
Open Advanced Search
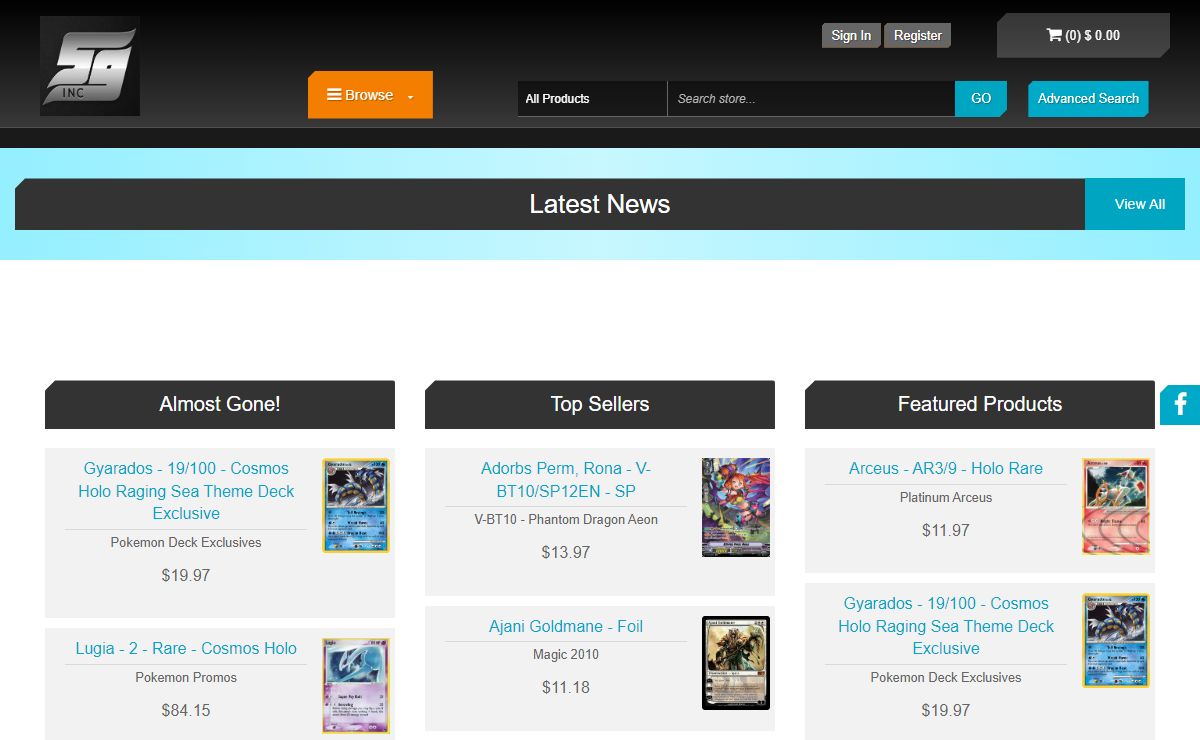[x=1088, y=99]
